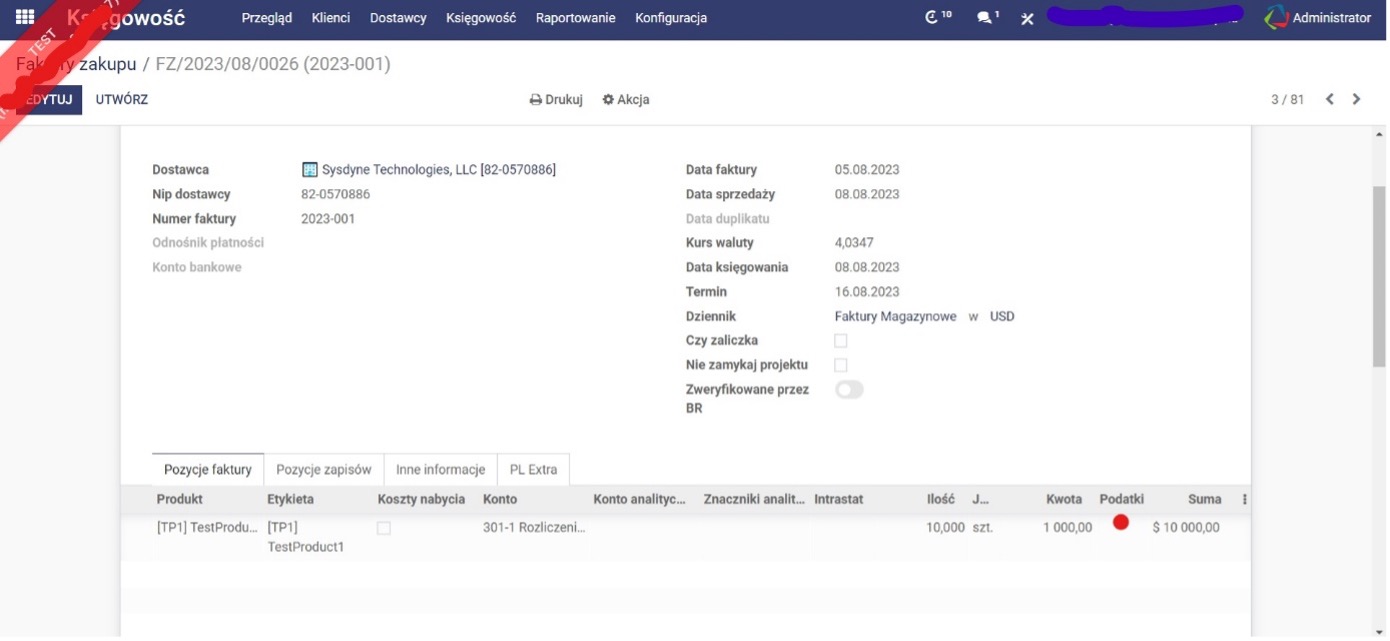
Task: Switch to PL Extra tab
Action: pos(534,469)
